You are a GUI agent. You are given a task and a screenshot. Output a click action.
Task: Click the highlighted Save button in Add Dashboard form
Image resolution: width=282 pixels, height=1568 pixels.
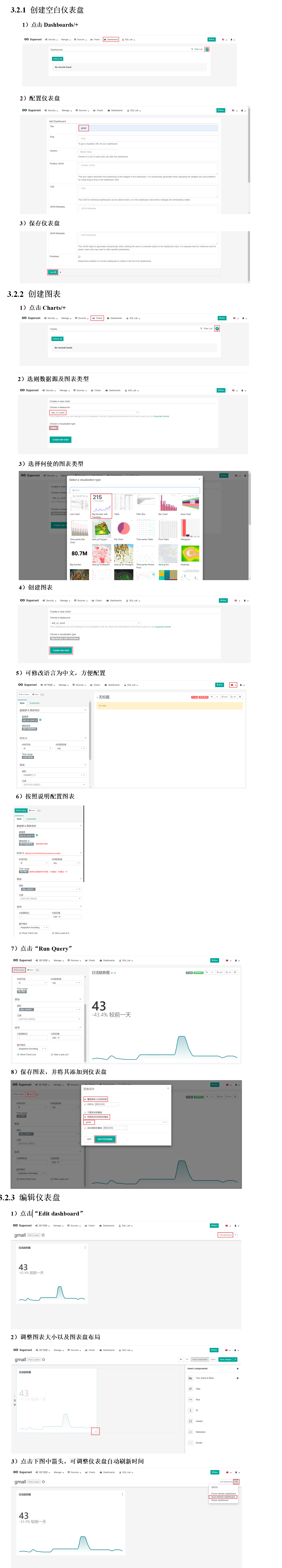[53, 272]
